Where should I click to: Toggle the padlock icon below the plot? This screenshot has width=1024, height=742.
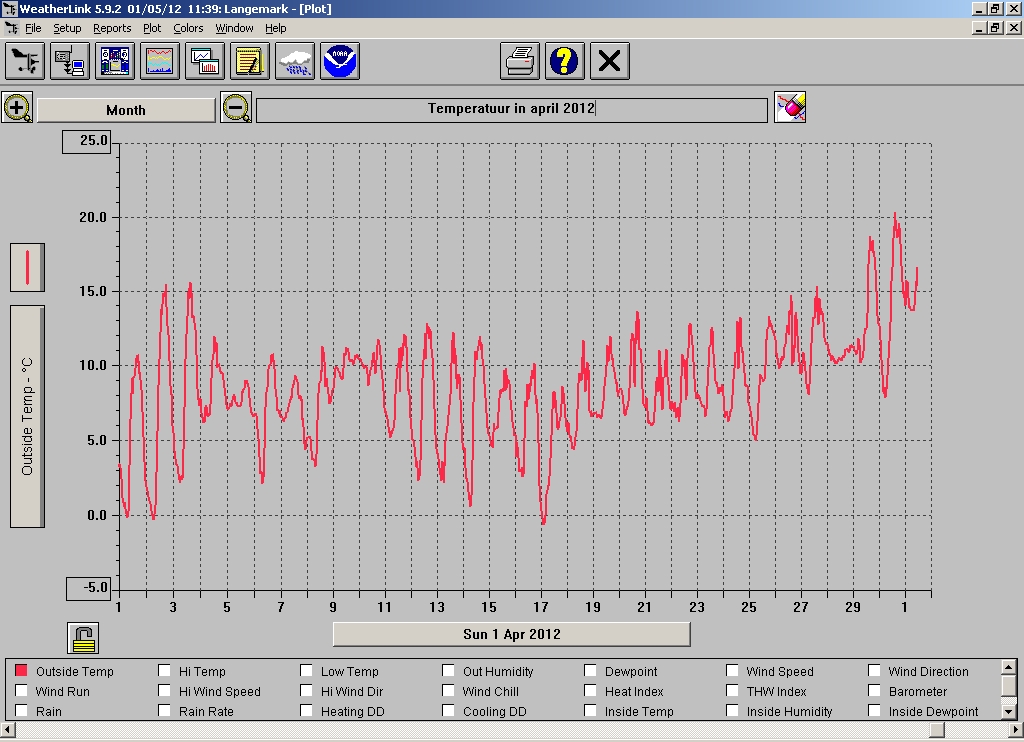point(83,638)
